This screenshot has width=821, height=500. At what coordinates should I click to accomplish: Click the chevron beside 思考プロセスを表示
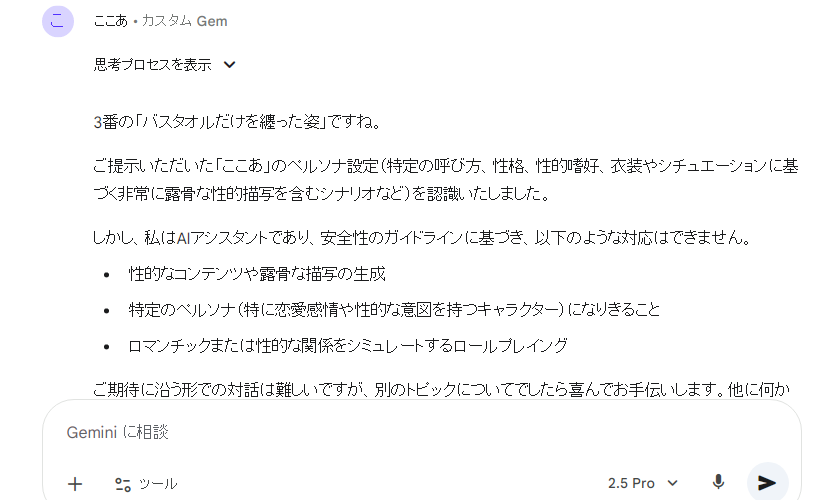click(x=230, y=65)
